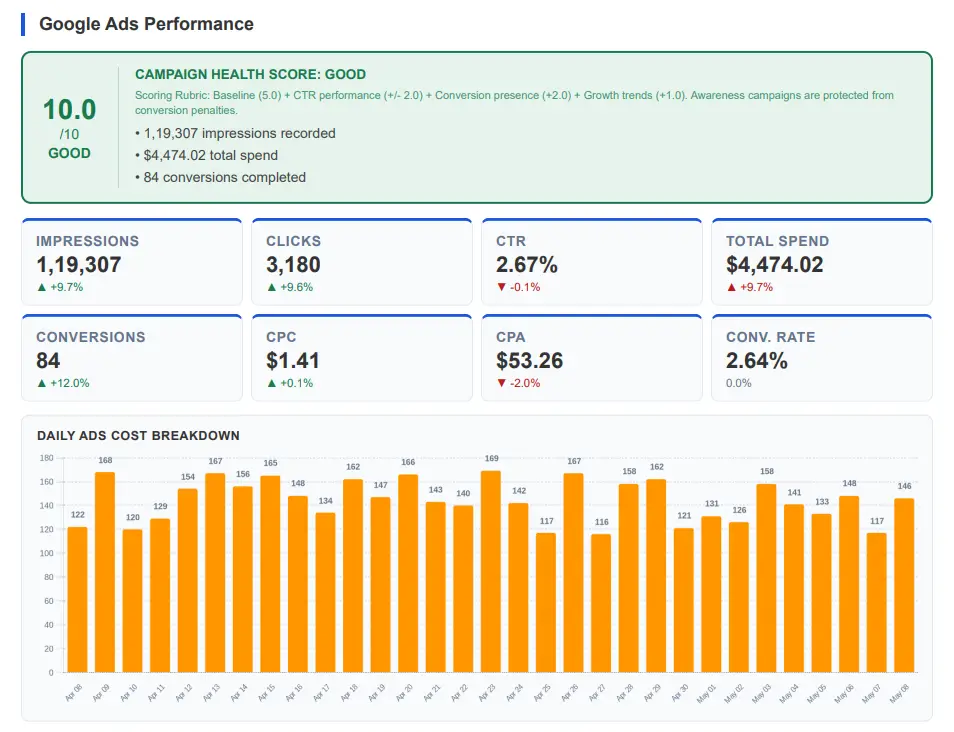Viewport: 954px width, 732px height.
Task: Click the 0.0% conversion rate change
Action: [x=739, y=383]
